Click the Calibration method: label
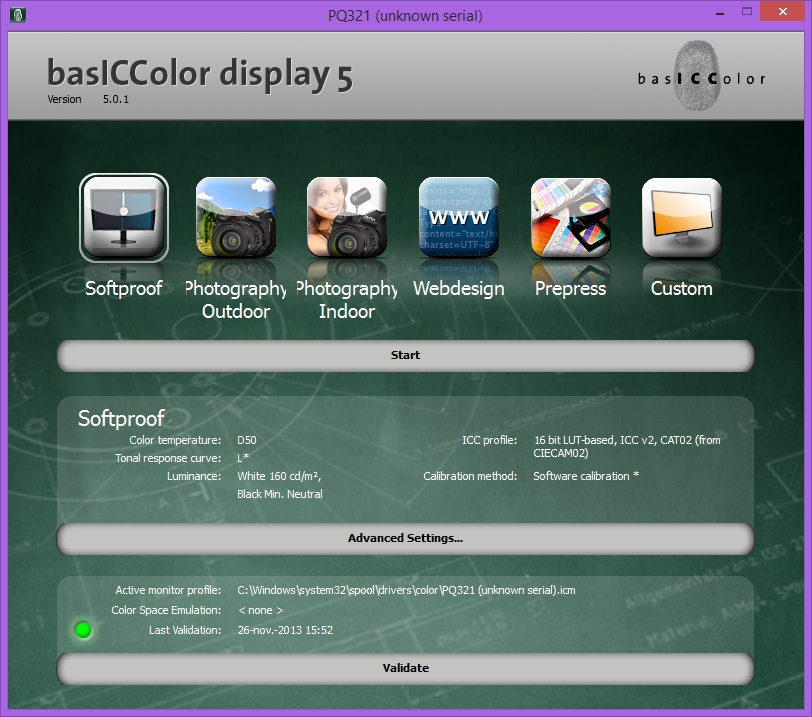This screenshot has width=812, height=717. [x=470, y=476]
